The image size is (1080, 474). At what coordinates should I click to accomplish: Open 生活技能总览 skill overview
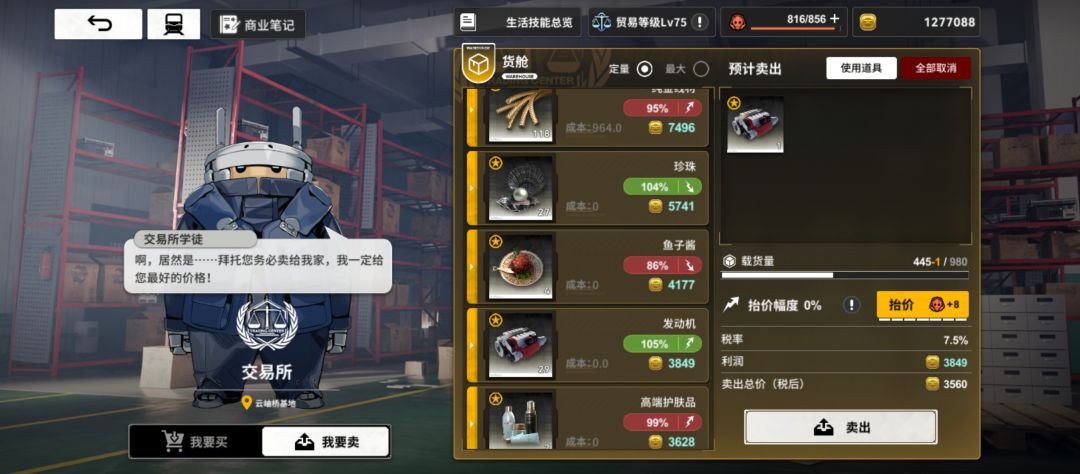click(x=517, y=22)
